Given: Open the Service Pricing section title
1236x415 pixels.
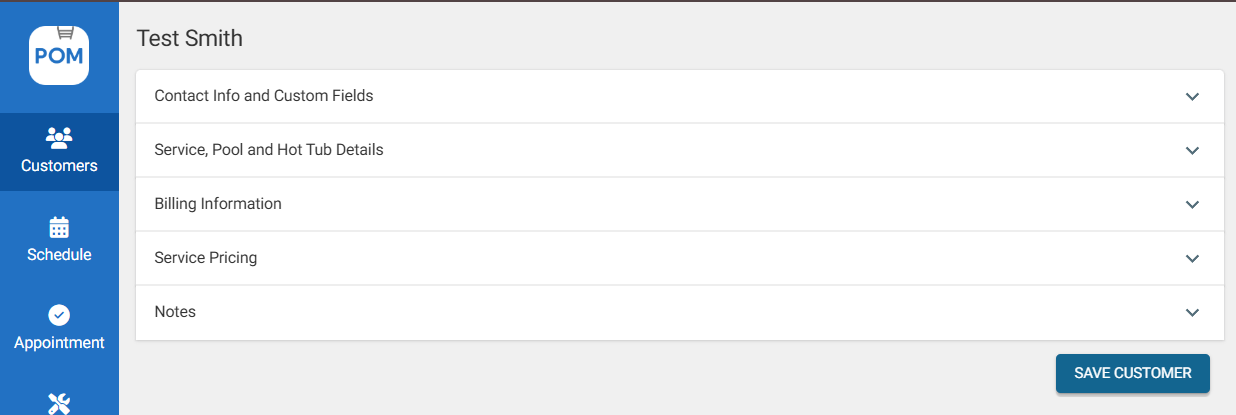Looking at the screenshot, I should (x=205, y=258).
